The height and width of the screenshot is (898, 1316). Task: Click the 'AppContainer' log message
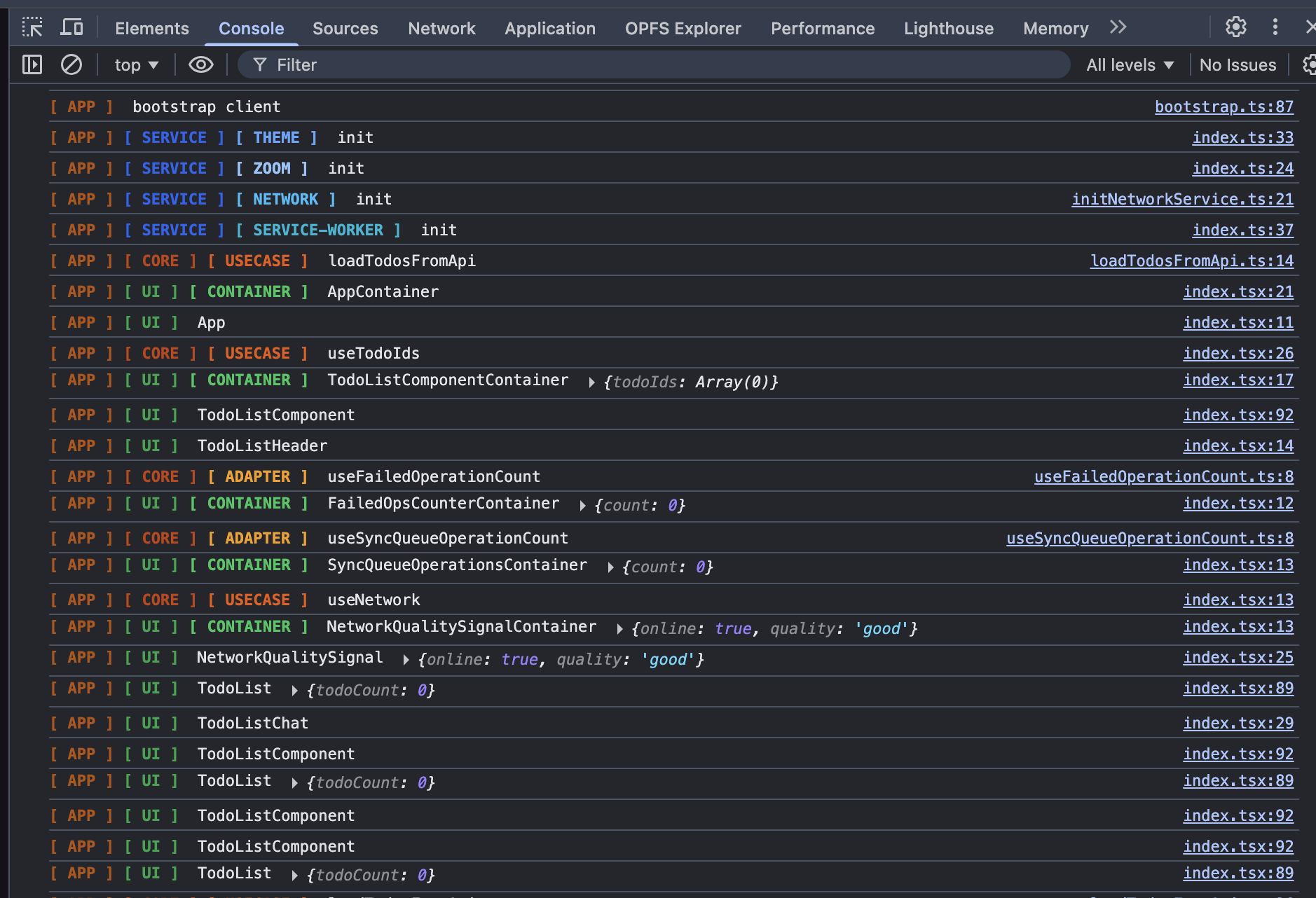383,291
